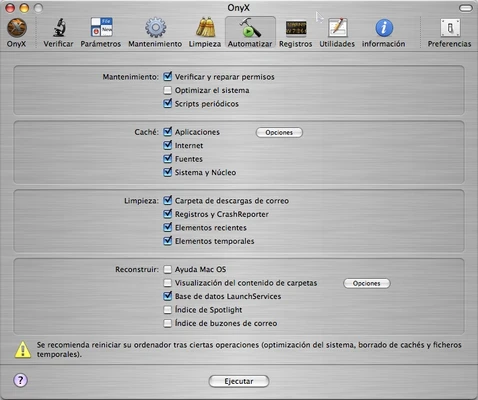Toggle Elementos temporales checkbox
This screenshot has height=400, width=478.
[x=168, y=241]
